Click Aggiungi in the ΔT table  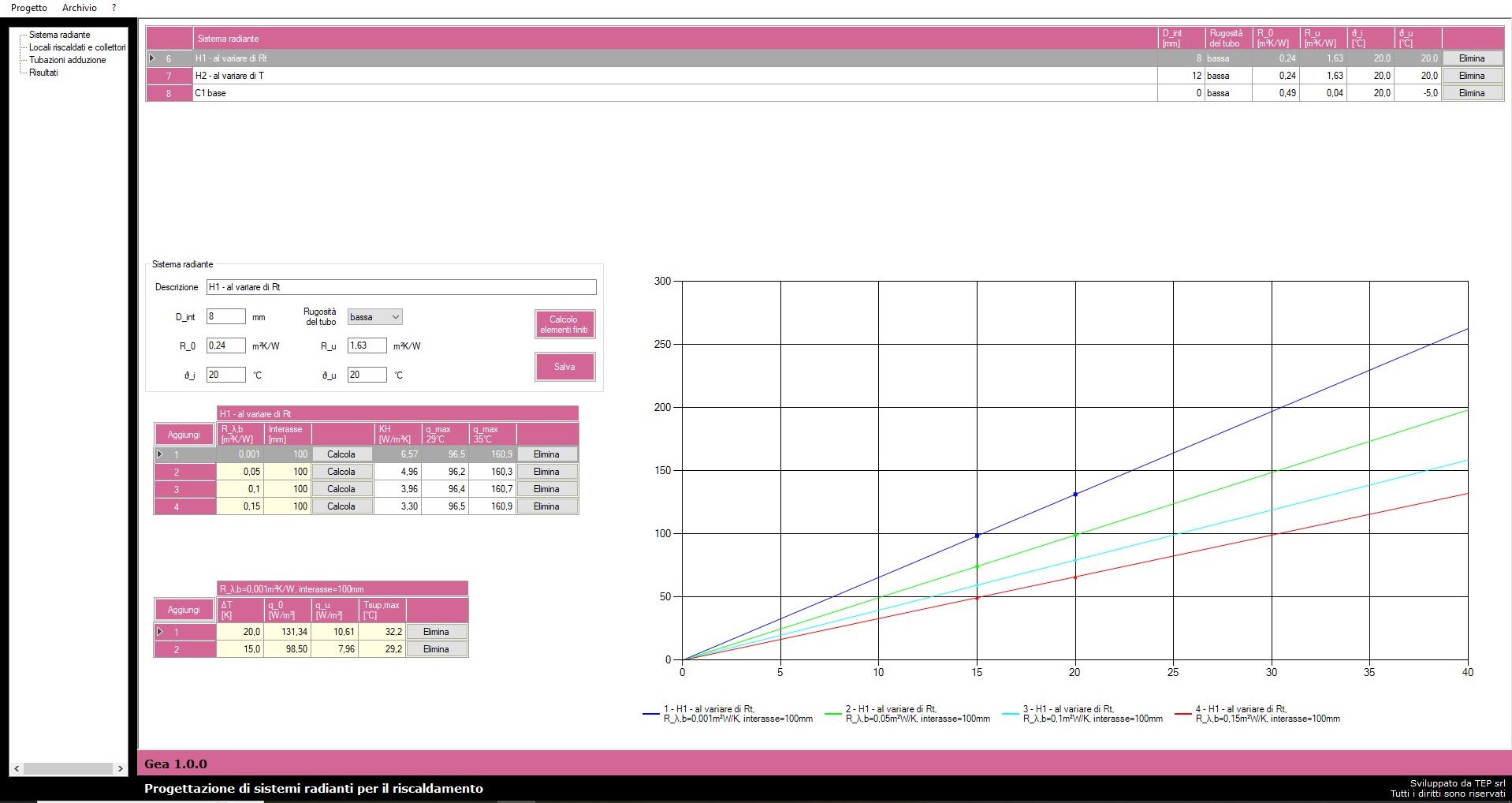pyautogui.click(x=184, y=610)
